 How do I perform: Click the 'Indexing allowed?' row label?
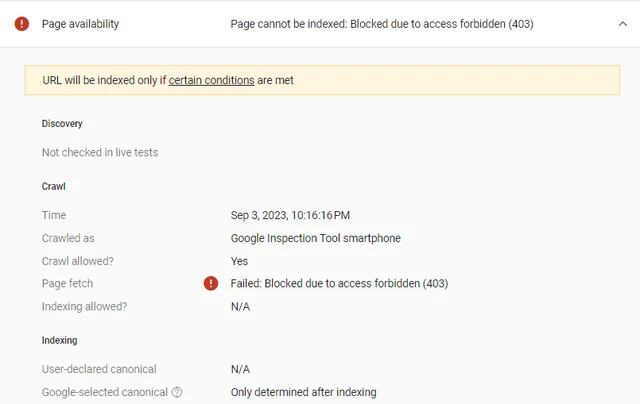[x=85, y=307]
